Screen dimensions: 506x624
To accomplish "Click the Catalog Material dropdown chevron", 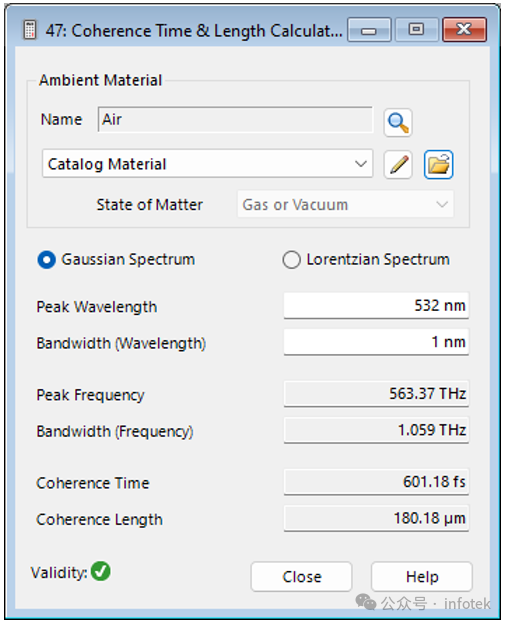I will (361, 164).
